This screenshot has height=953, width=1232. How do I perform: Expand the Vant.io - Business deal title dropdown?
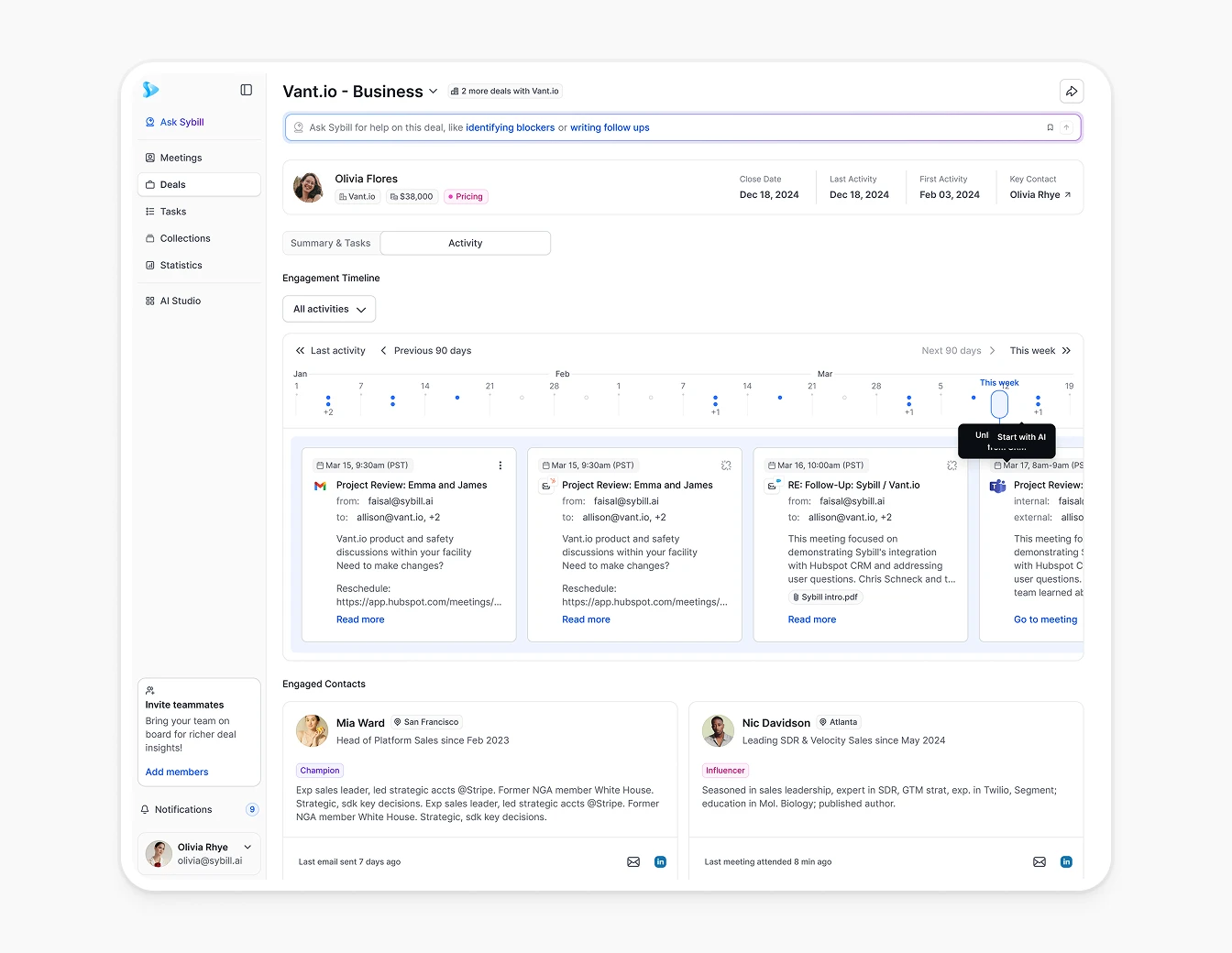tap(434, 91)
